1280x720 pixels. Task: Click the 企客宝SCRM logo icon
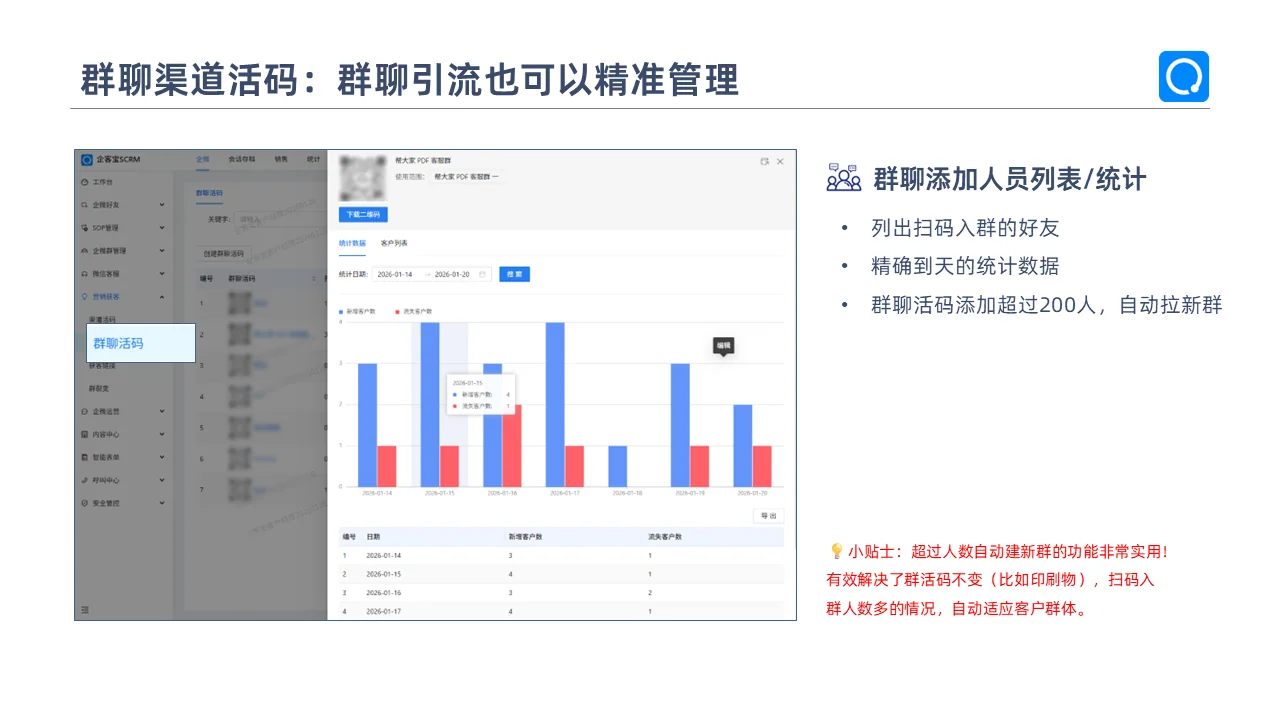(x=86, y=159)
